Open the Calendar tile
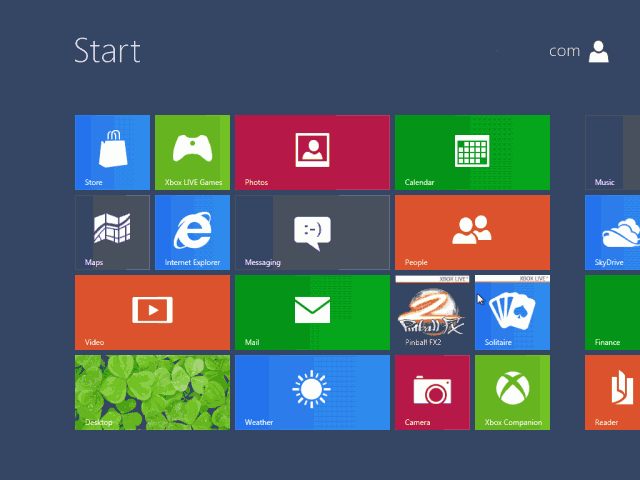 coord(472,152)
